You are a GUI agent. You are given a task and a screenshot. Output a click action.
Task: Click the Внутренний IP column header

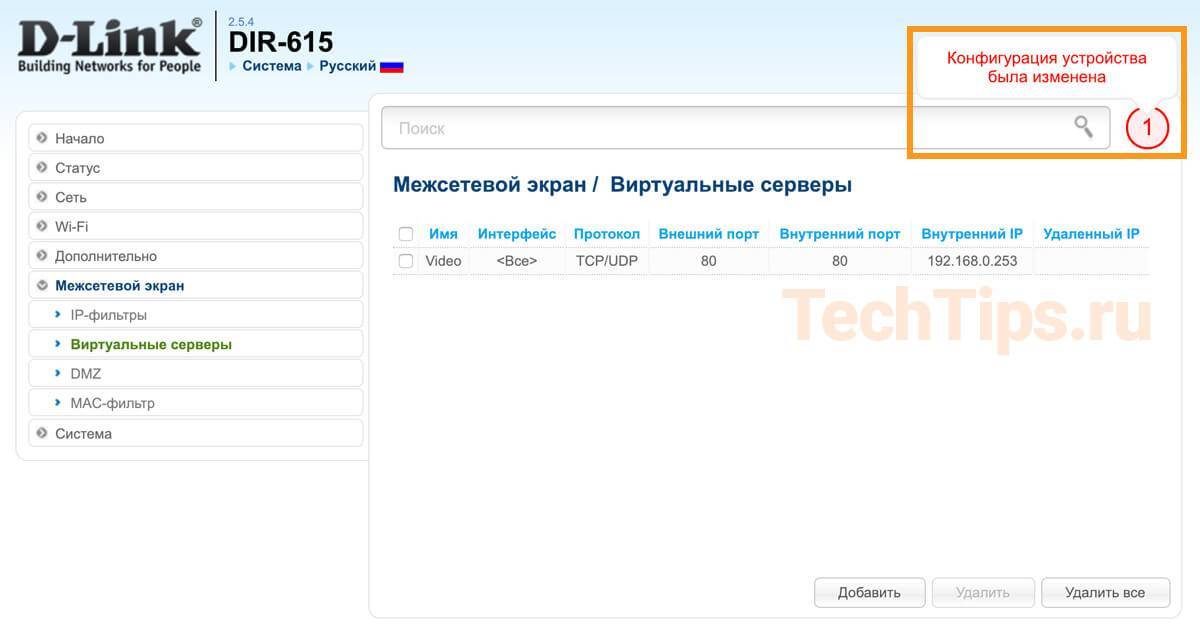(972, 234)
